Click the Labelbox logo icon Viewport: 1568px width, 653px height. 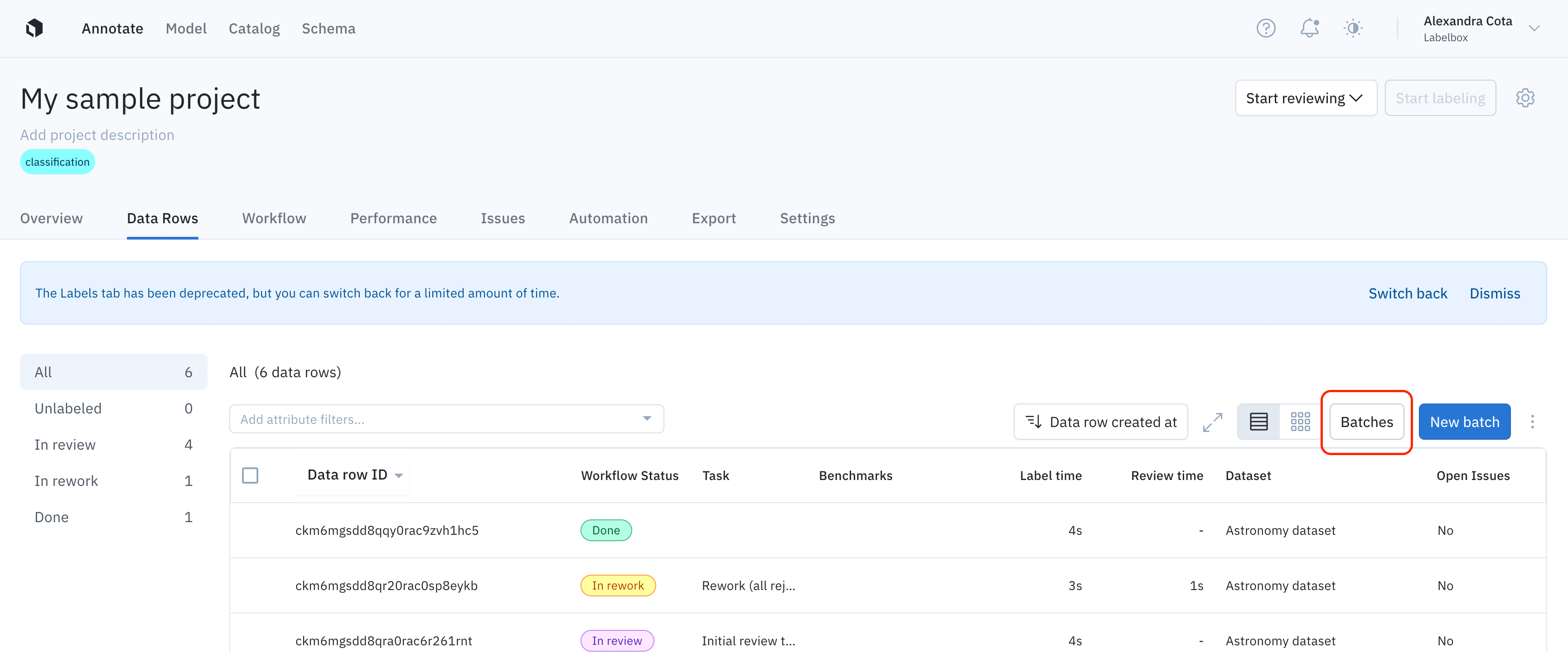tap(35, 28)
